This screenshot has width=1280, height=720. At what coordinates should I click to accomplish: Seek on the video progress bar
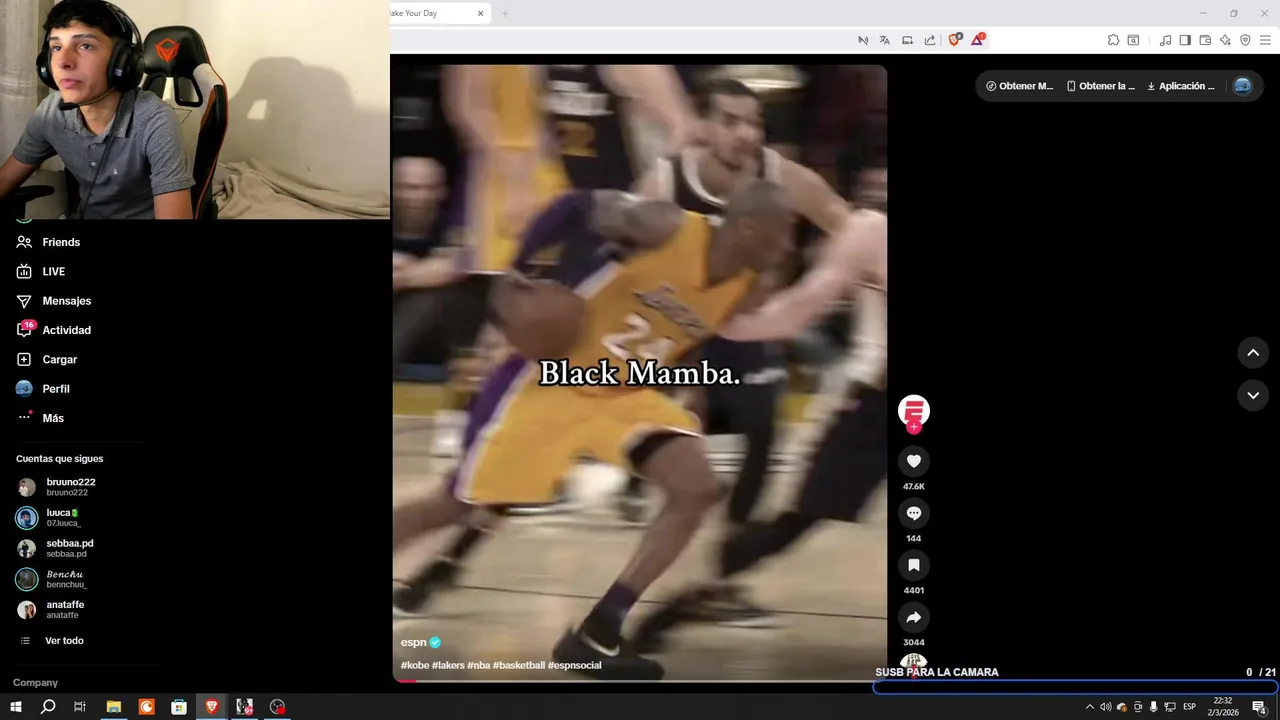click(x=639, y=681)
